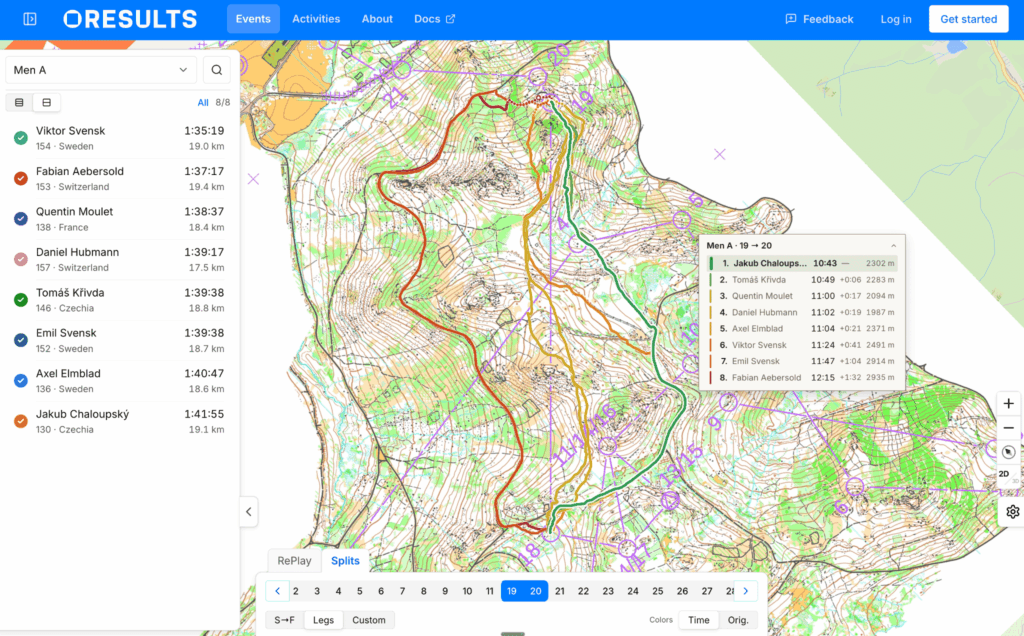Viewport: 1024px width, 636px height.
Task: Zoom out of the map
Action: tap(1008, 428)
